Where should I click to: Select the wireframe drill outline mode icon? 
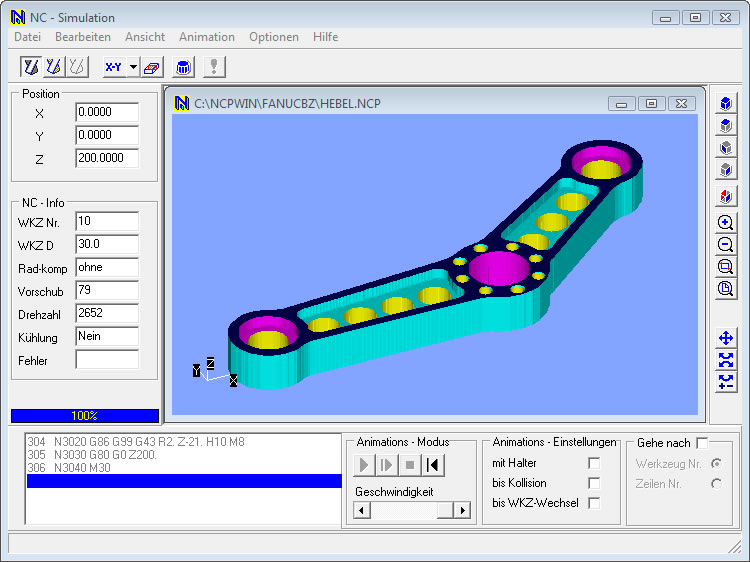[77, 67]
